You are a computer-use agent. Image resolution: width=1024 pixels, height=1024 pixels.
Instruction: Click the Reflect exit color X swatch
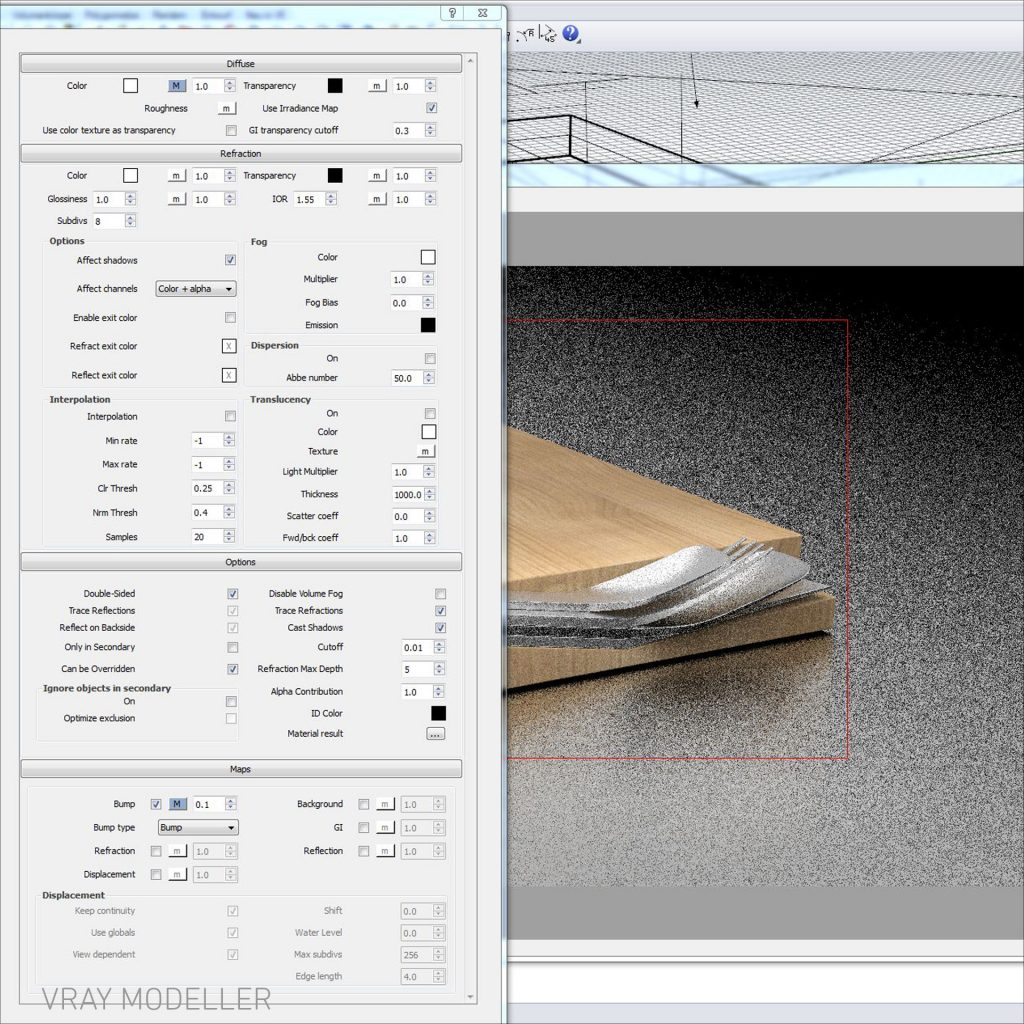[229, 375]
